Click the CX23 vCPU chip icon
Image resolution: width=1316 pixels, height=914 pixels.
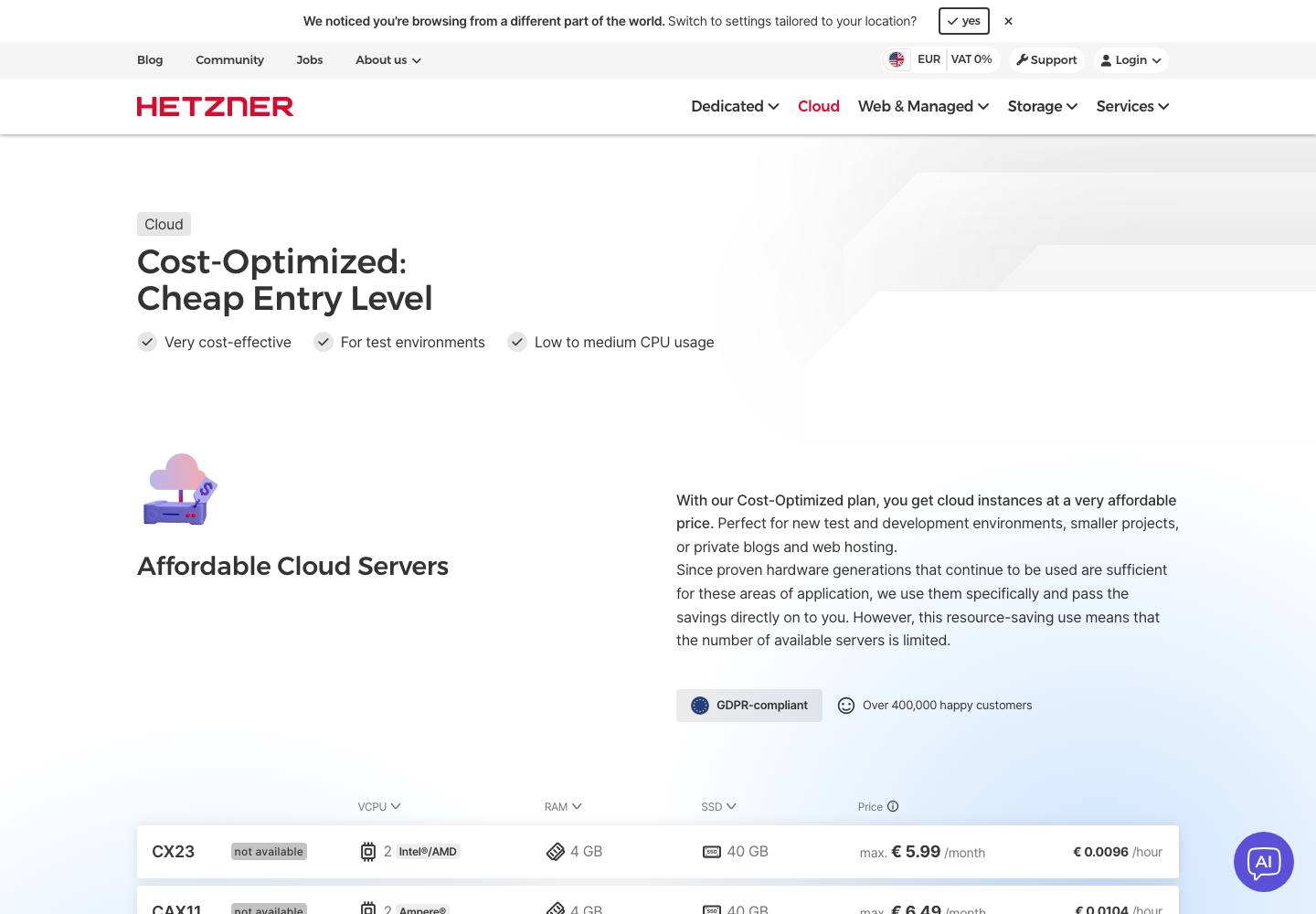coord(367,852)
